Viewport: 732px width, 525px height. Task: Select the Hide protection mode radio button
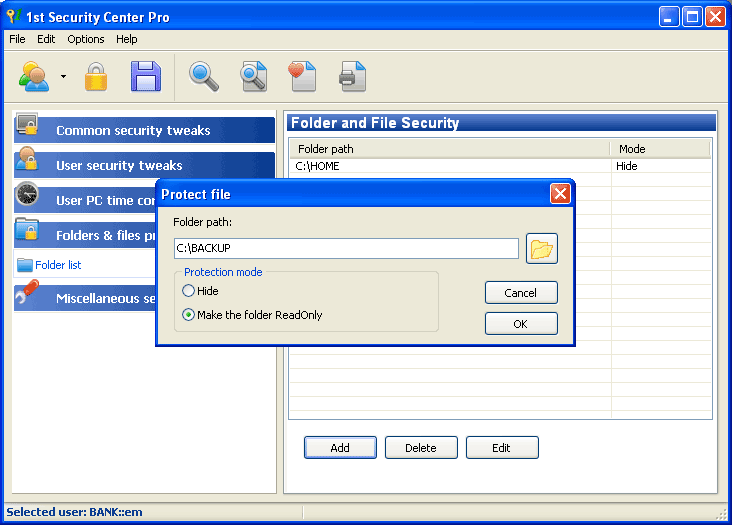188,291
